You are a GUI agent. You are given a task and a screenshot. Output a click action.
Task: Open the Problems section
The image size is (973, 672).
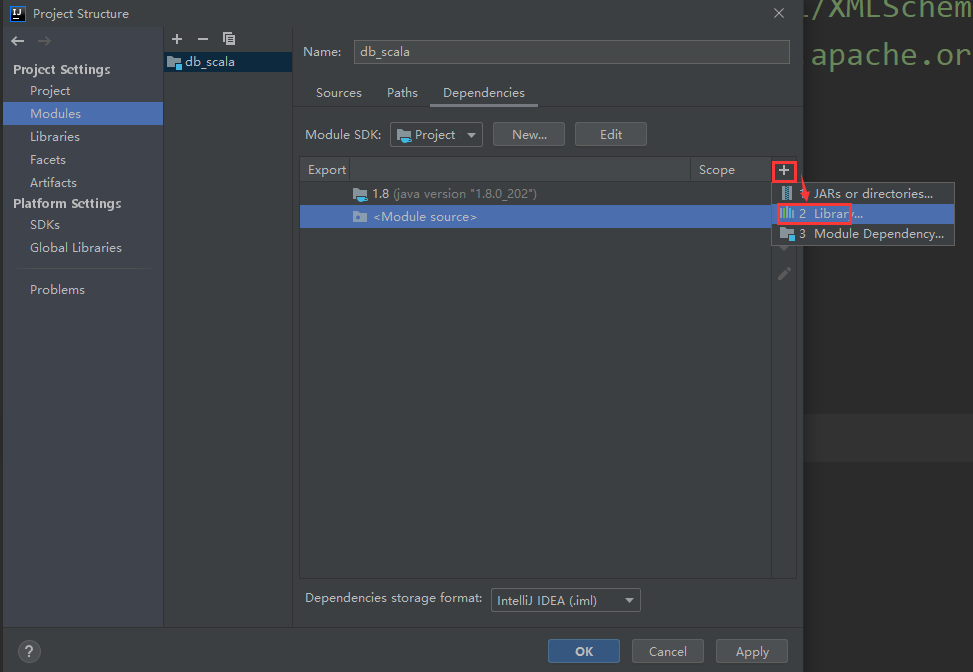(57, 290)
